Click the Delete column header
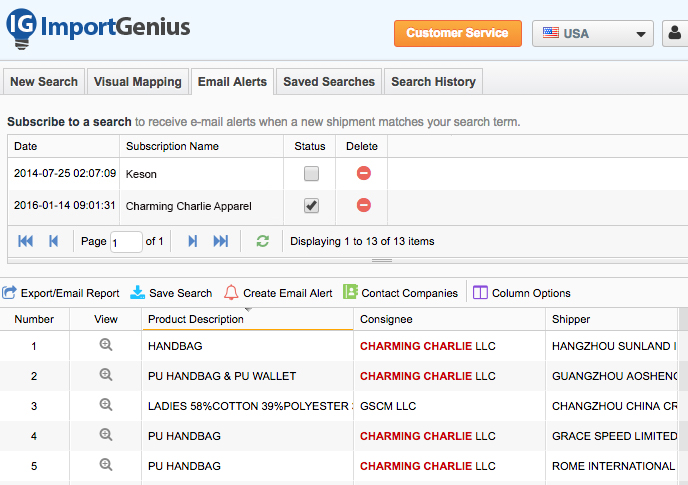 click(362, 146)
